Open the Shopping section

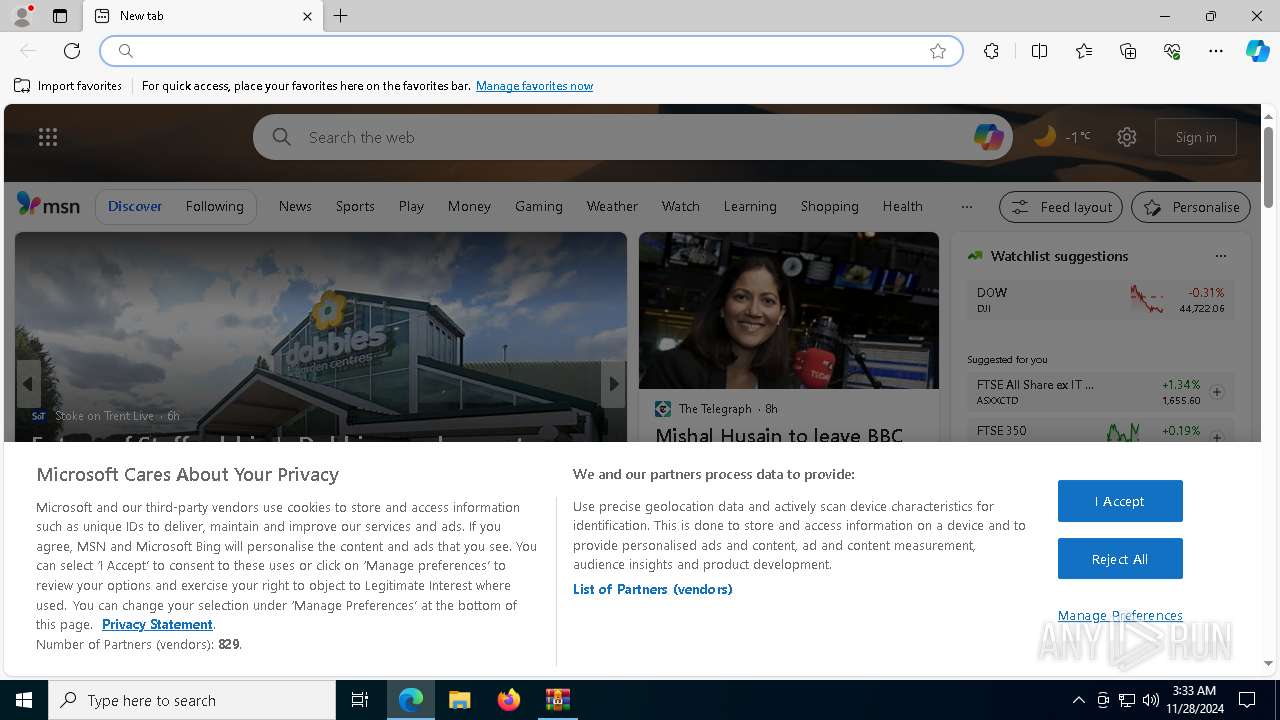click(829, 206)
